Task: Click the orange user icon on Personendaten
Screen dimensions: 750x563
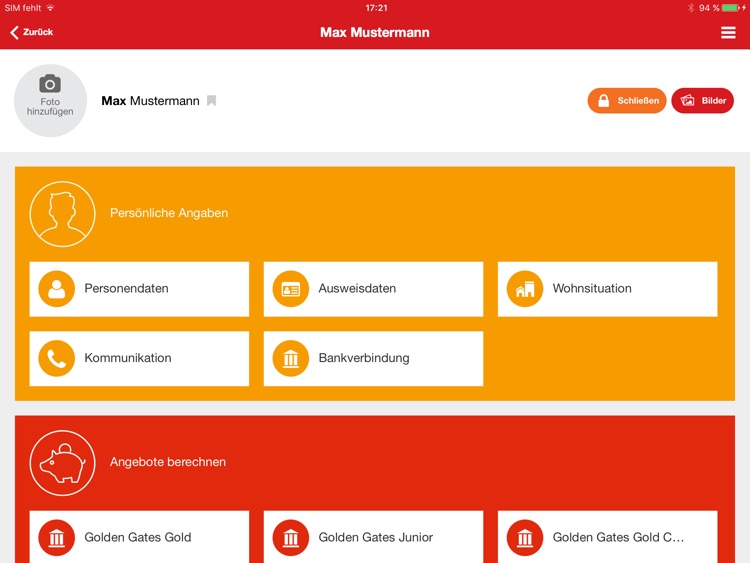Action: 56,289
